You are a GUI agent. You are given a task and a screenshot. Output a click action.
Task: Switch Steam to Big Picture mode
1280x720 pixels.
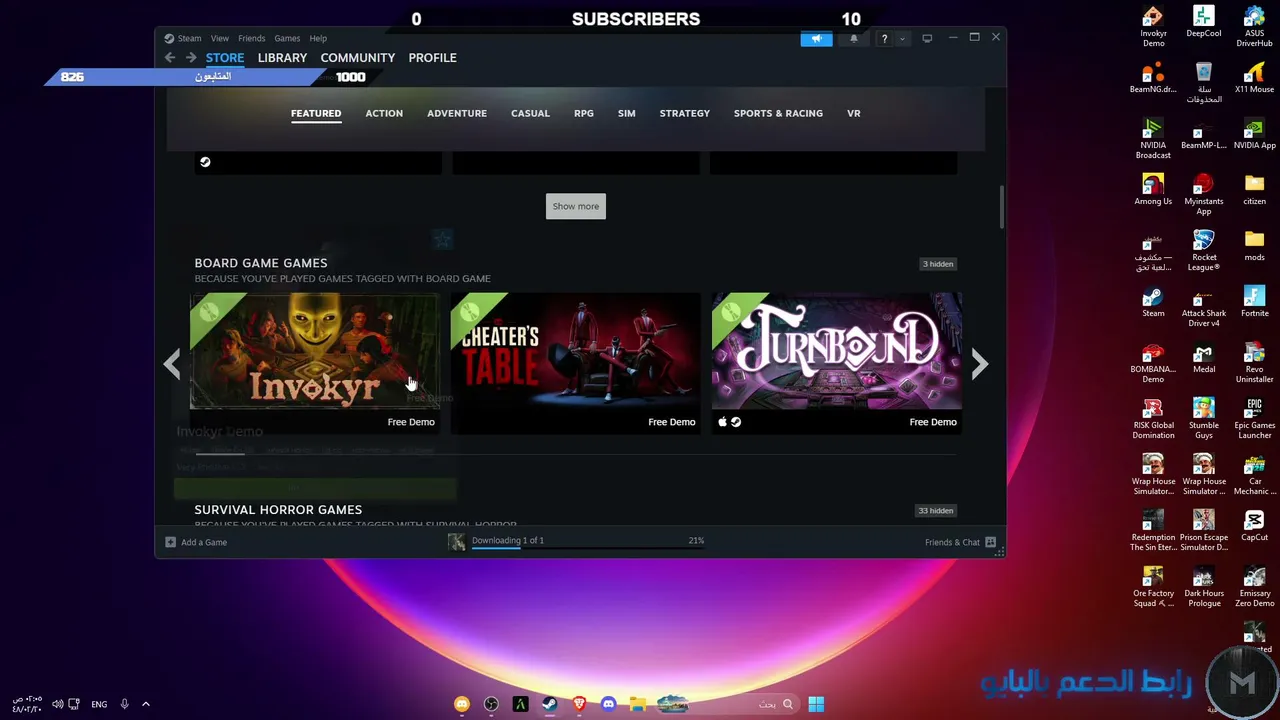coord(927,38)
